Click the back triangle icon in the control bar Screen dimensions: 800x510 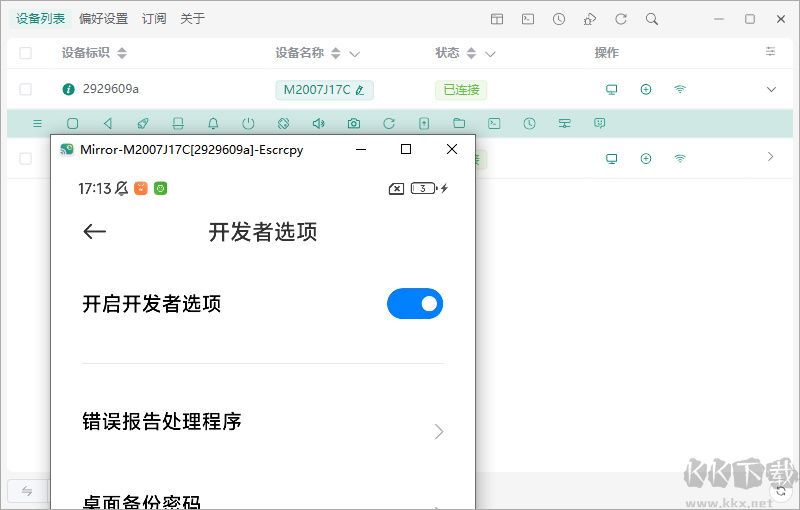pos(108,123)
